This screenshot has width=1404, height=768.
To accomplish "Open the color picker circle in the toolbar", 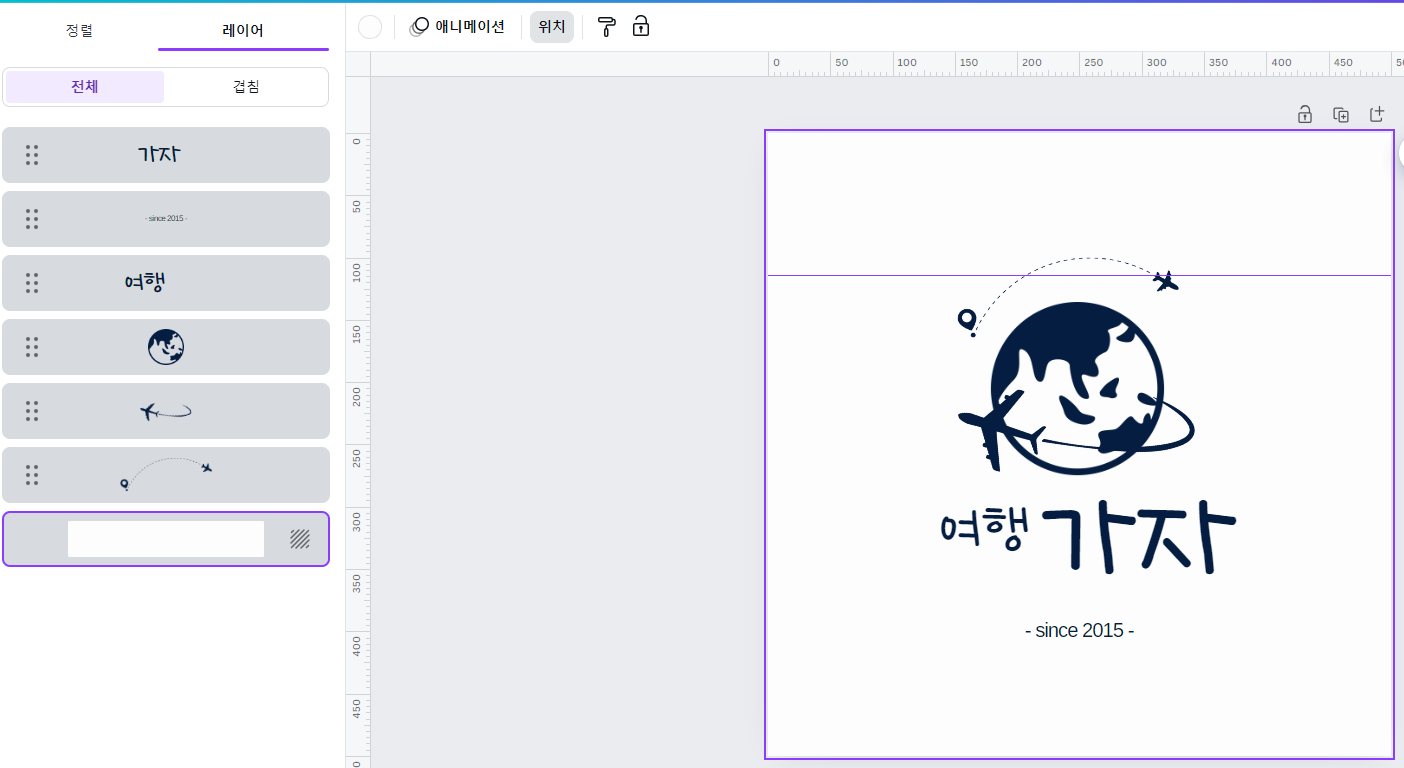I will [x=369, y=27].
